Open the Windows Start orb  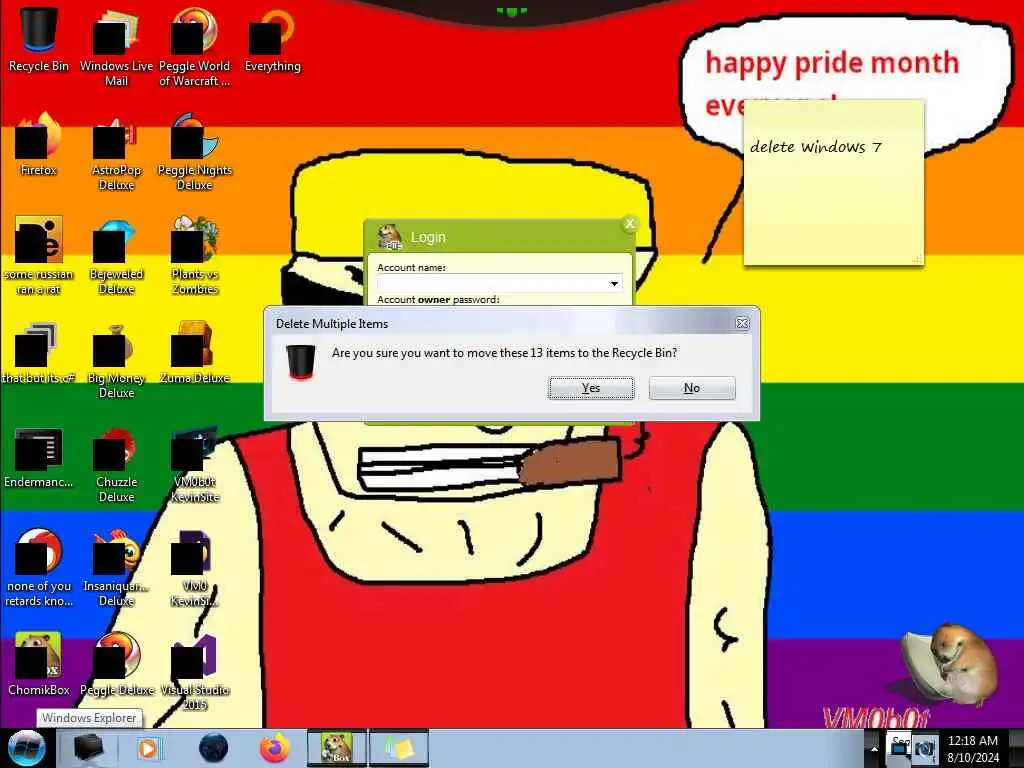tap(26, 748)
